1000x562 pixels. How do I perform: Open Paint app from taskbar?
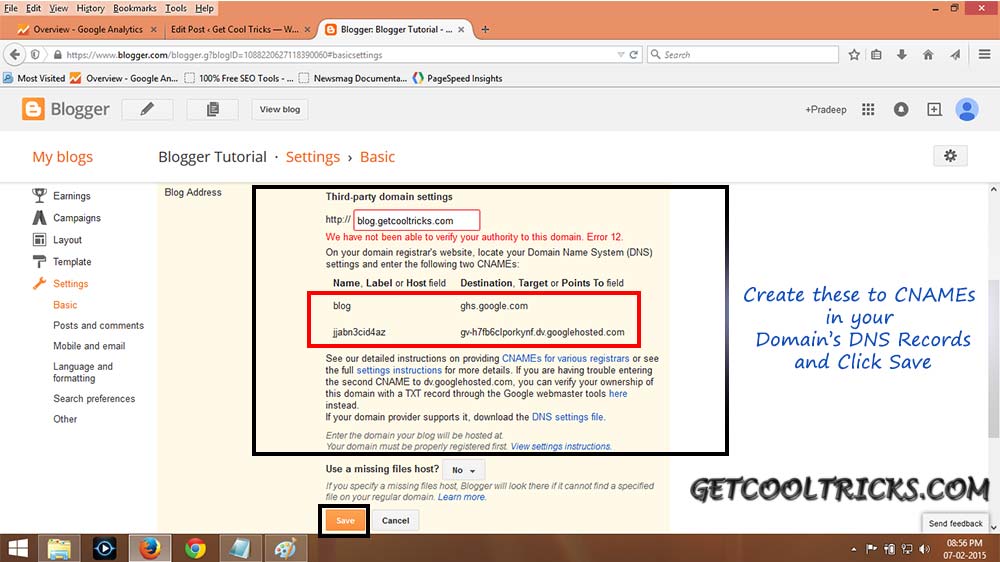[285, 548]
